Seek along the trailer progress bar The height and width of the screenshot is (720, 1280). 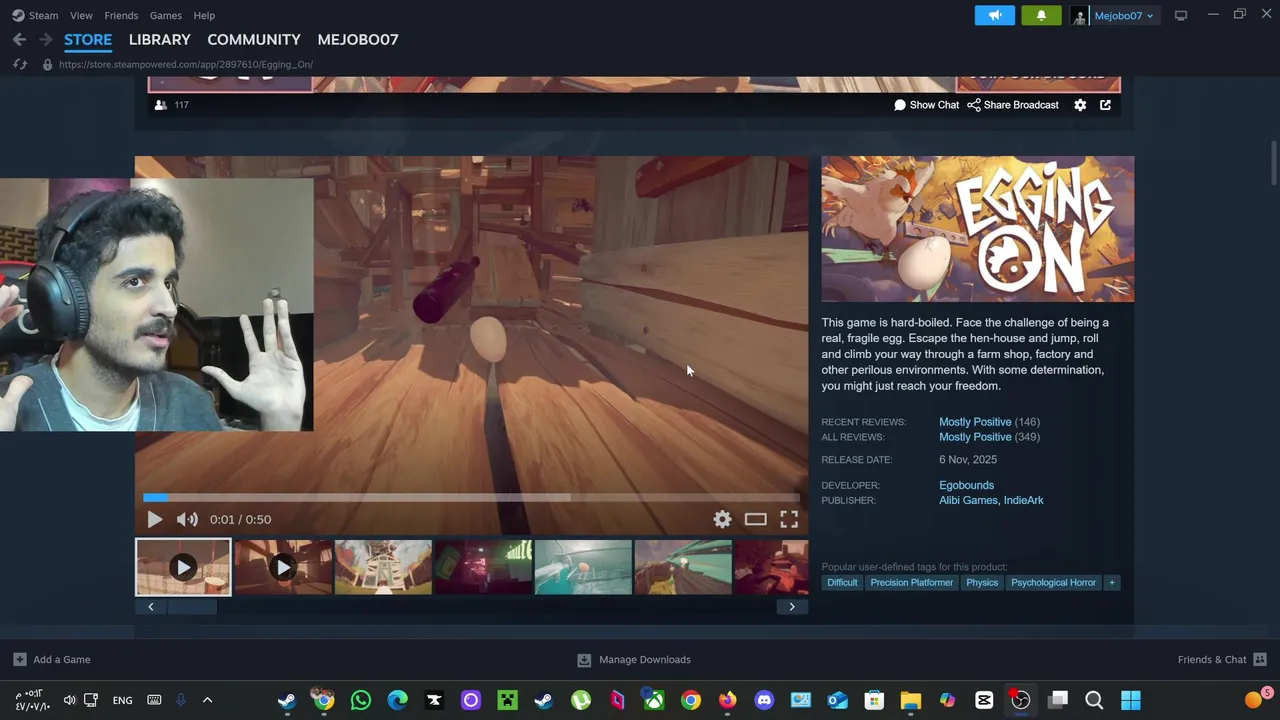pos(471,497)
